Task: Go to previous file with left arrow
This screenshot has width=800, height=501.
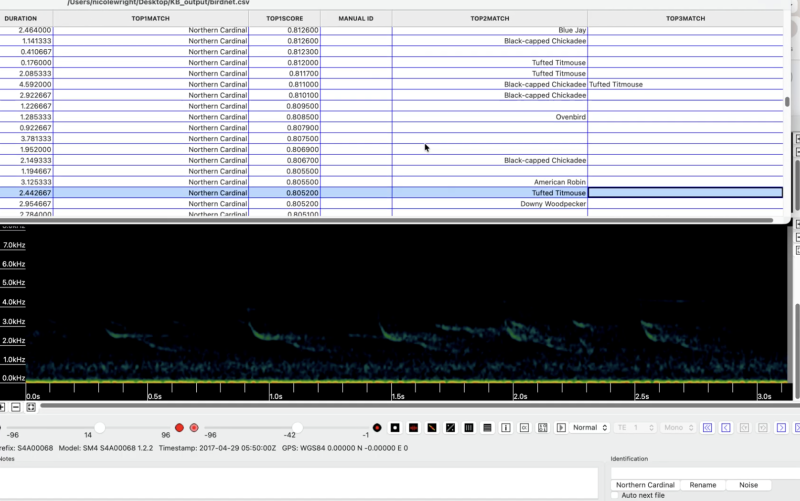Action: click(x=726, y=428)
